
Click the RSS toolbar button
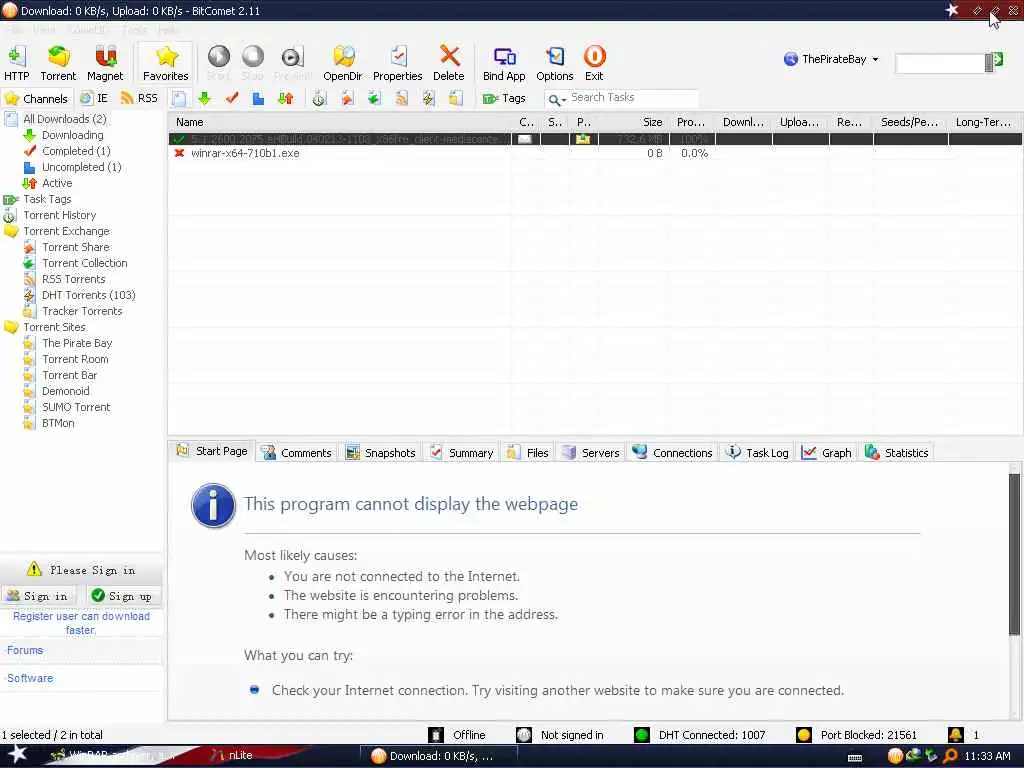[x=140, y=99]
